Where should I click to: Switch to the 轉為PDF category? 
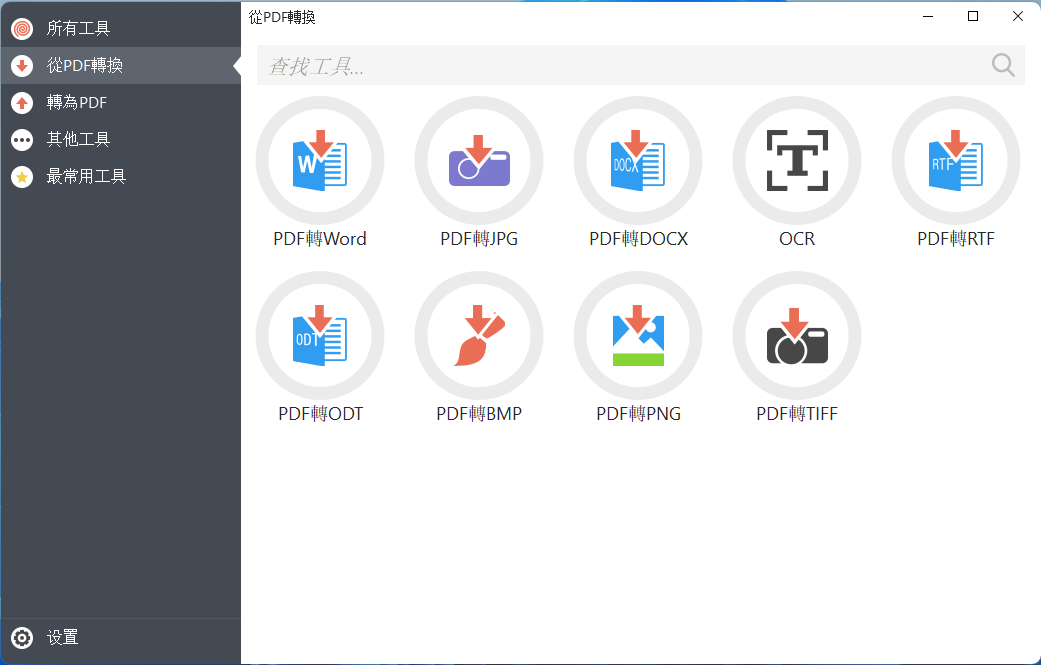click(80, 102)
